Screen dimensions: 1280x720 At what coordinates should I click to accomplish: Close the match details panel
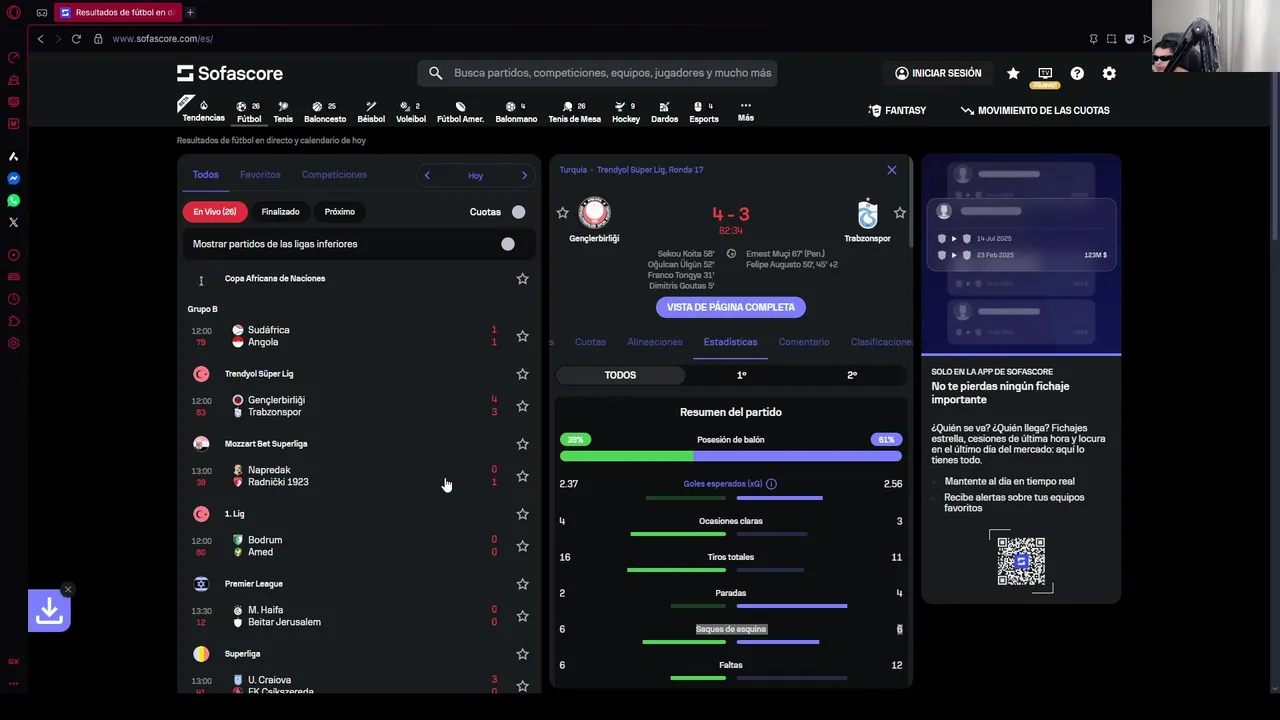click(892, 170)
